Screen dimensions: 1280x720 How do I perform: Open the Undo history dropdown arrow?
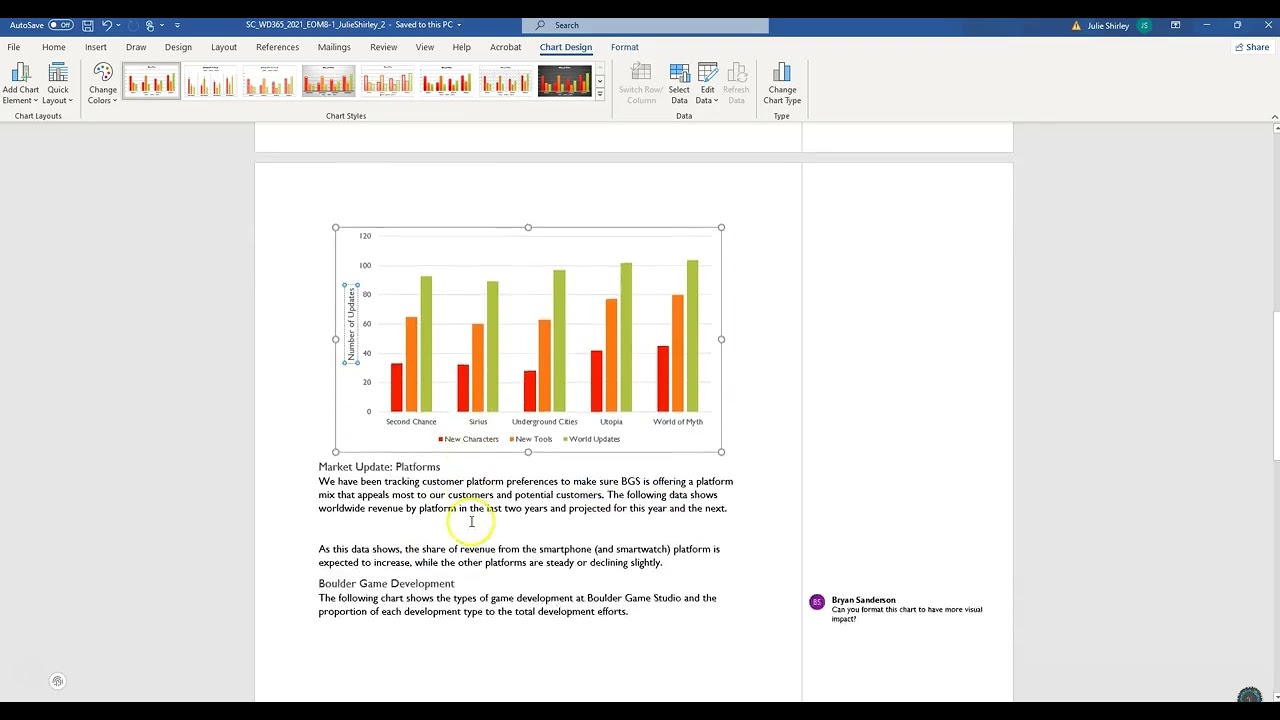coord(118,25)
